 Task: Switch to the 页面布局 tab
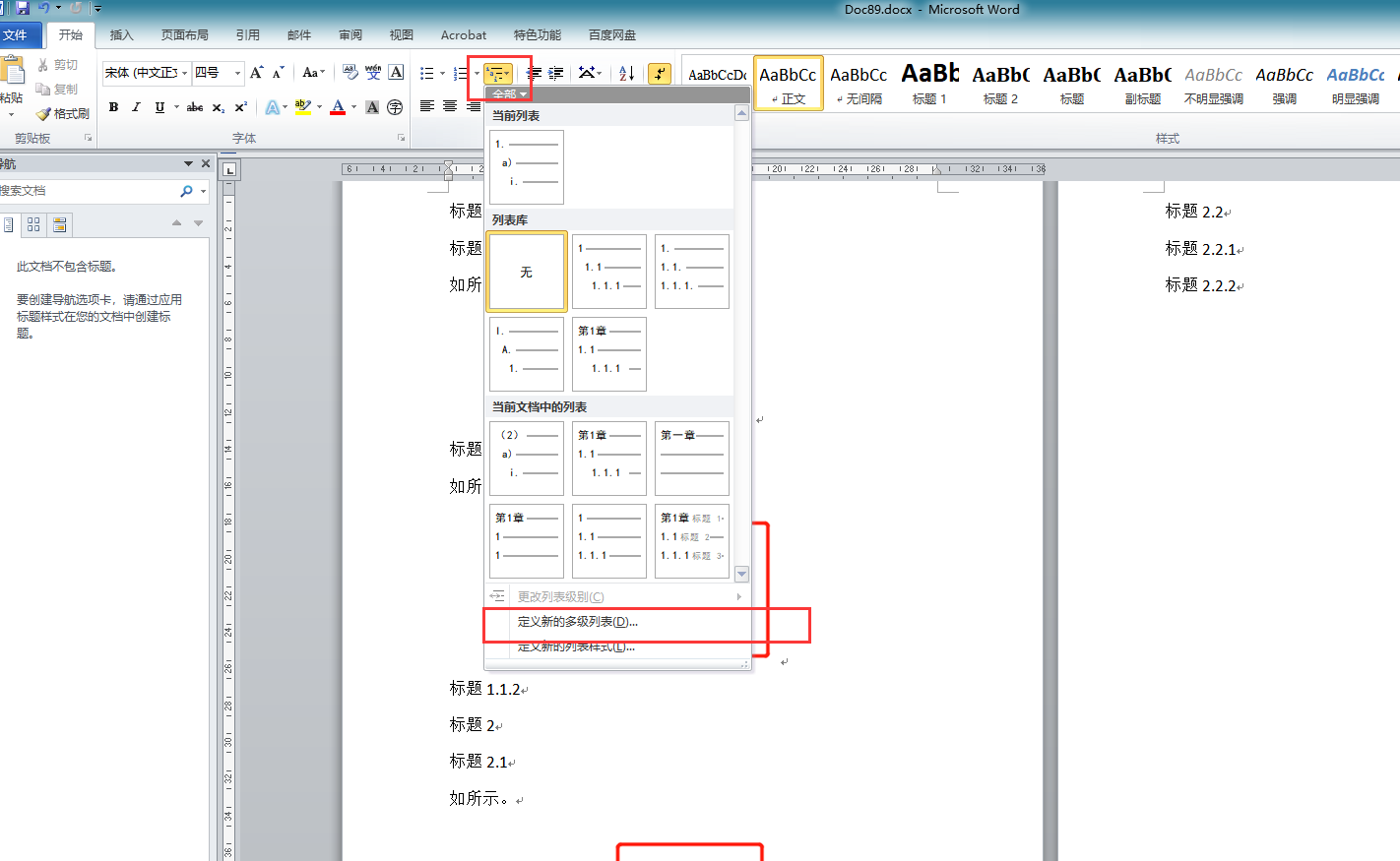[185, 35]
